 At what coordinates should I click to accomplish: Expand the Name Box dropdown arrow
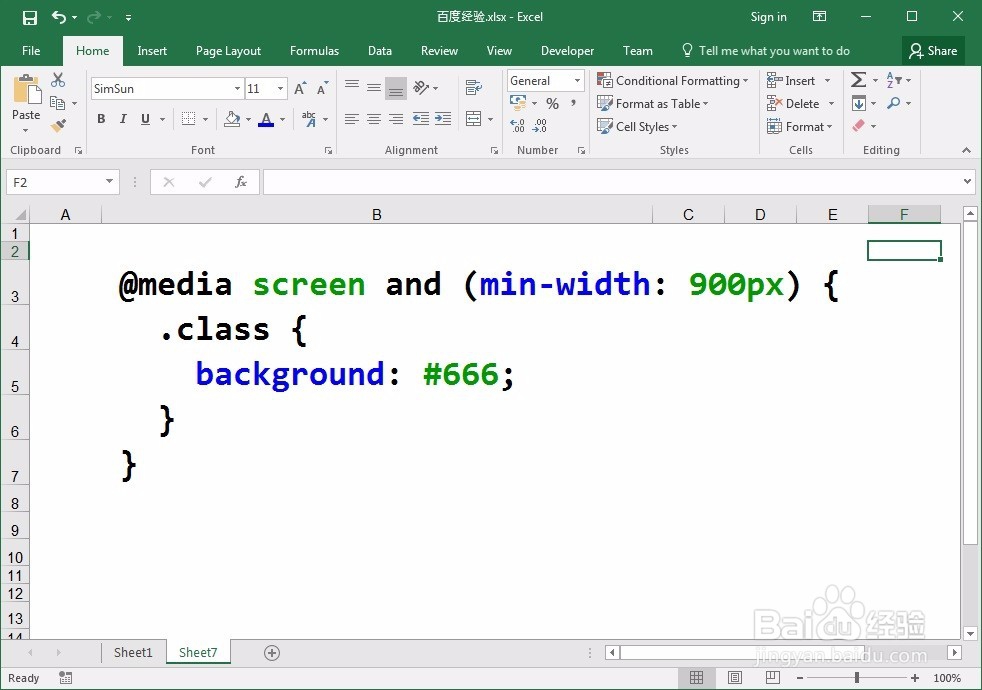point(109,182)
